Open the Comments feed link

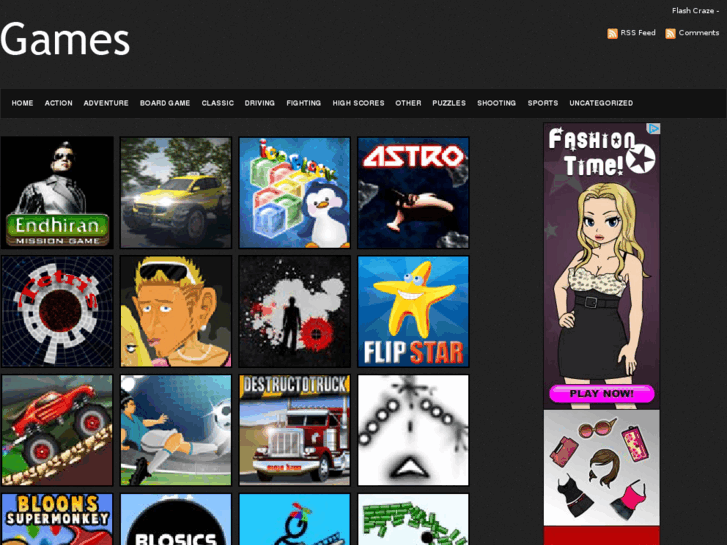(x=699, y=33)
